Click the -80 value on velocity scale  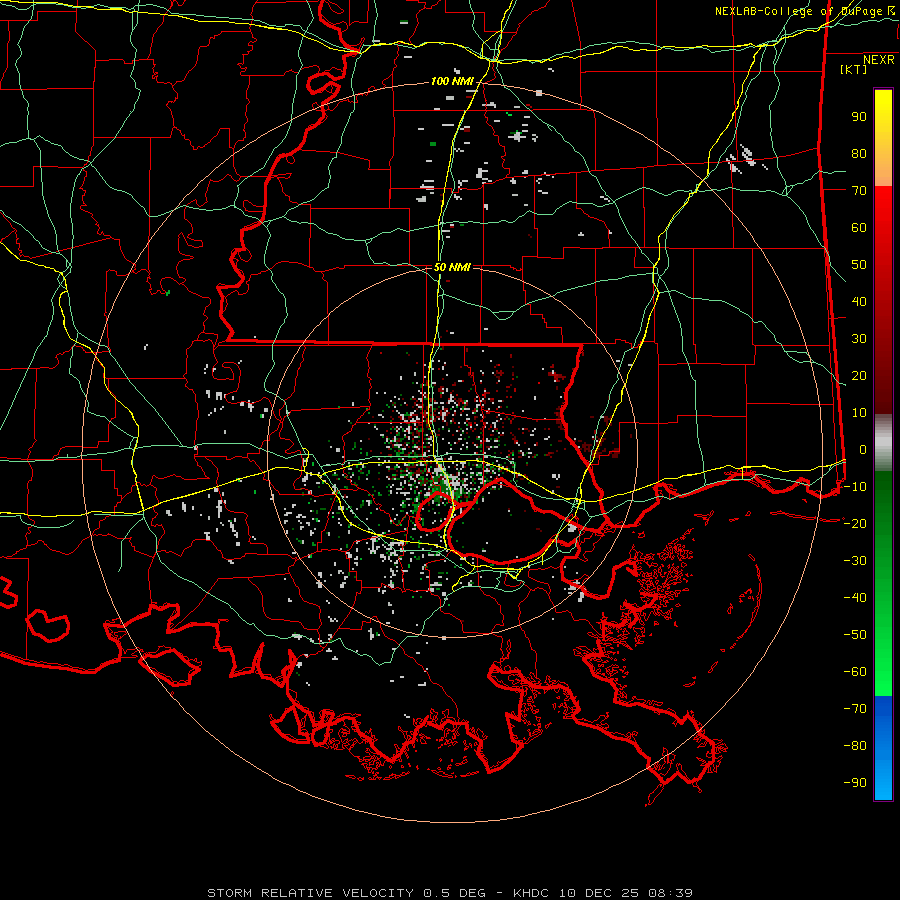tap(855, 746)
